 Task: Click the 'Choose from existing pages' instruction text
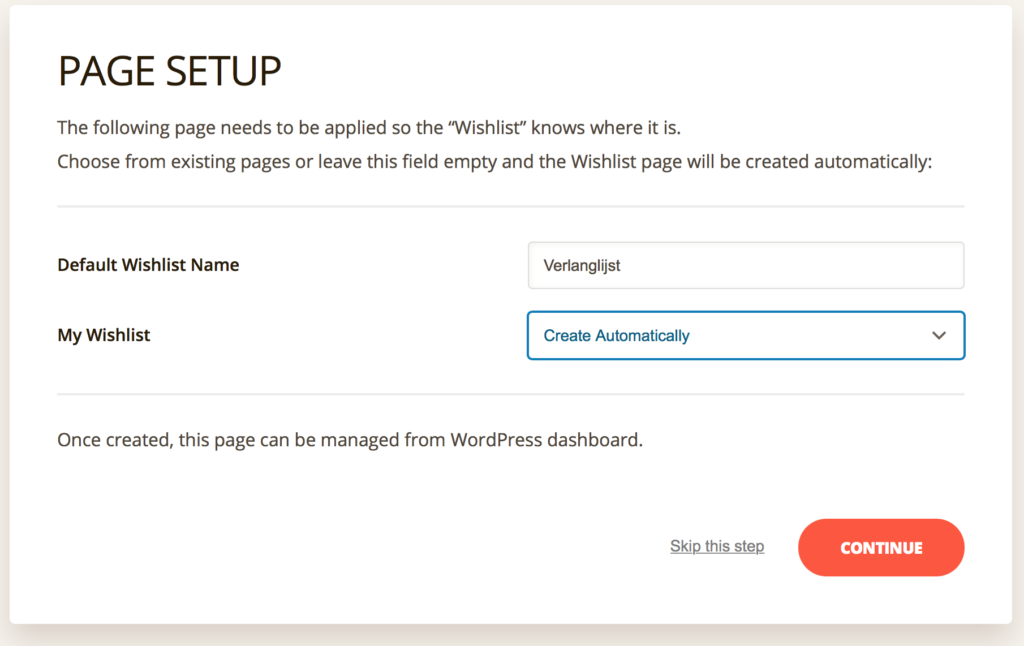coord(494,161)
